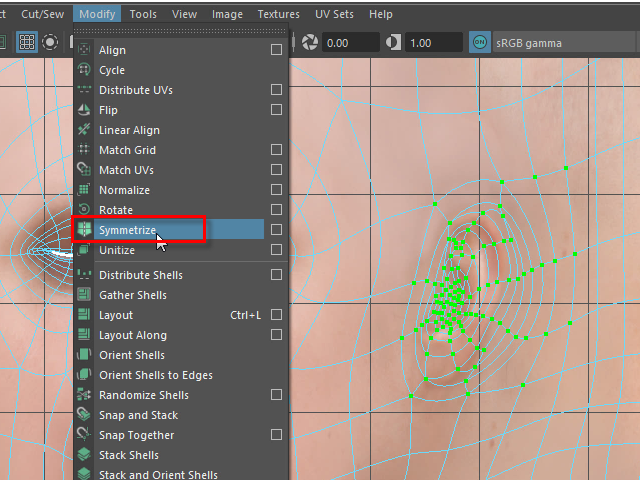Choose Gather Shells from the menu
This screenshot has width=640, height=480.
133,295
